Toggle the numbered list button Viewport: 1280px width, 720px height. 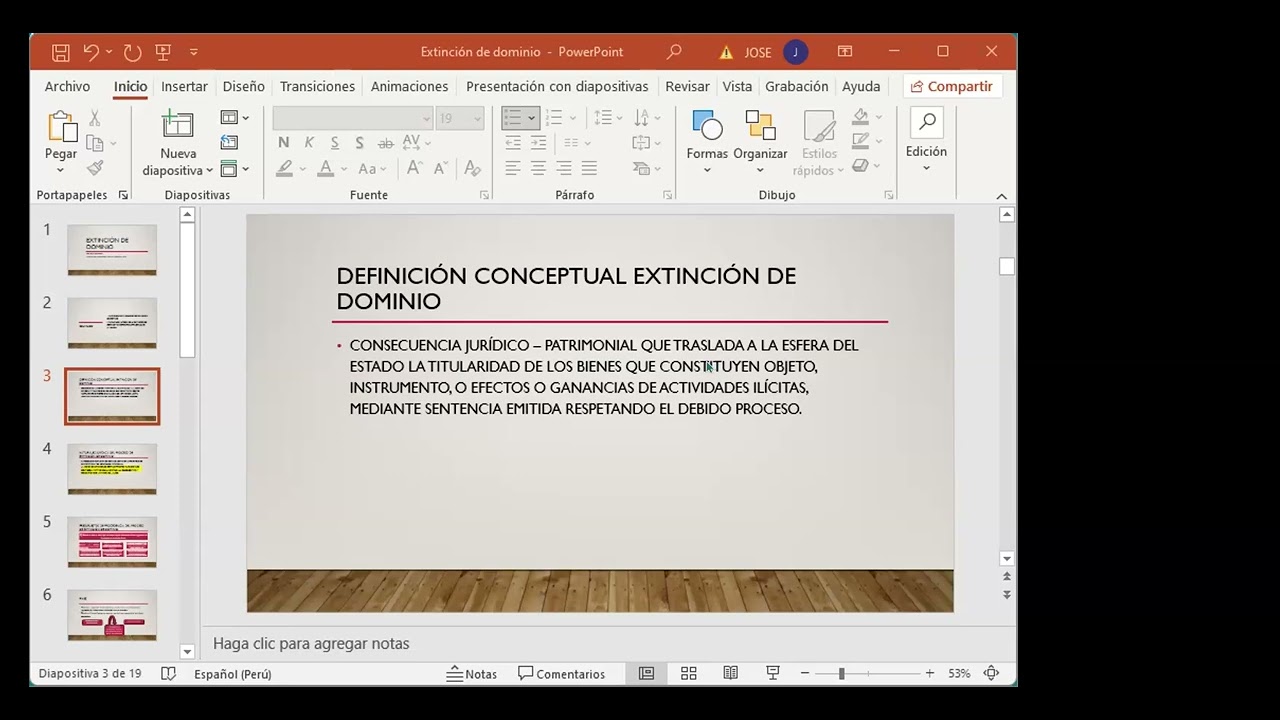click(555, 118)
